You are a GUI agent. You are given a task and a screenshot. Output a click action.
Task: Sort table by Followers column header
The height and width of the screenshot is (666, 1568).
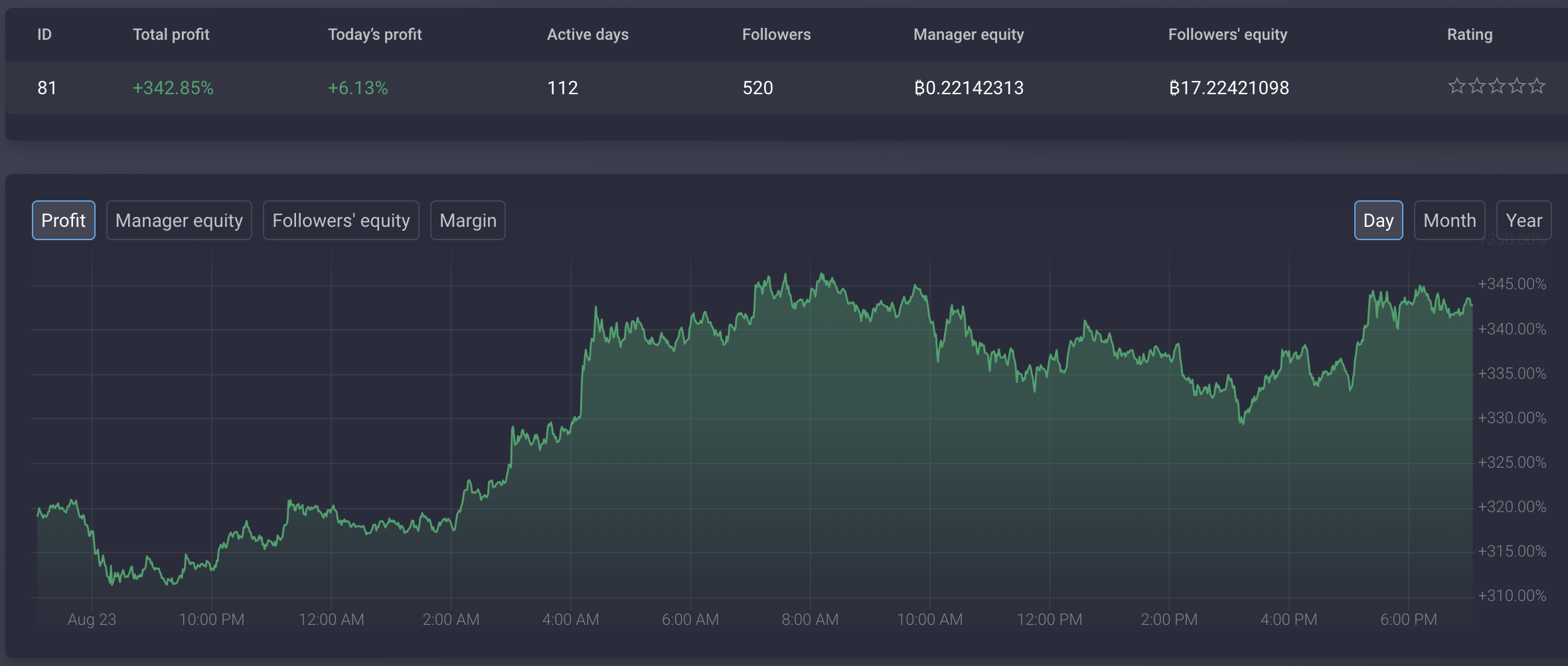[776, 34]
